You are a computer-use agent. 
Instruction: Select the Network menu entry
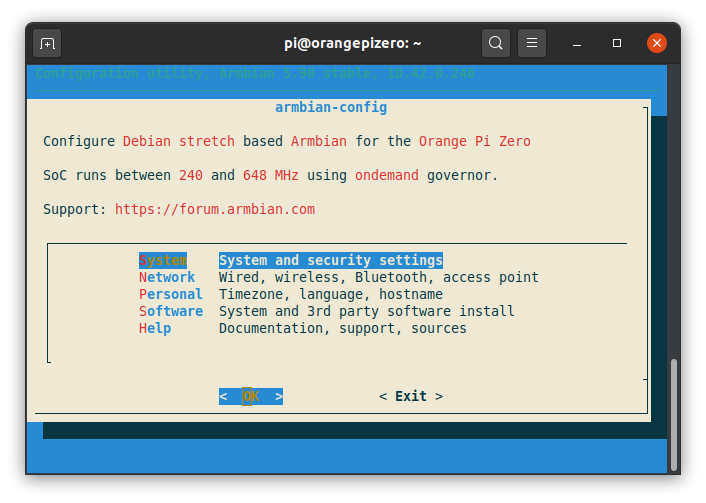167,277
